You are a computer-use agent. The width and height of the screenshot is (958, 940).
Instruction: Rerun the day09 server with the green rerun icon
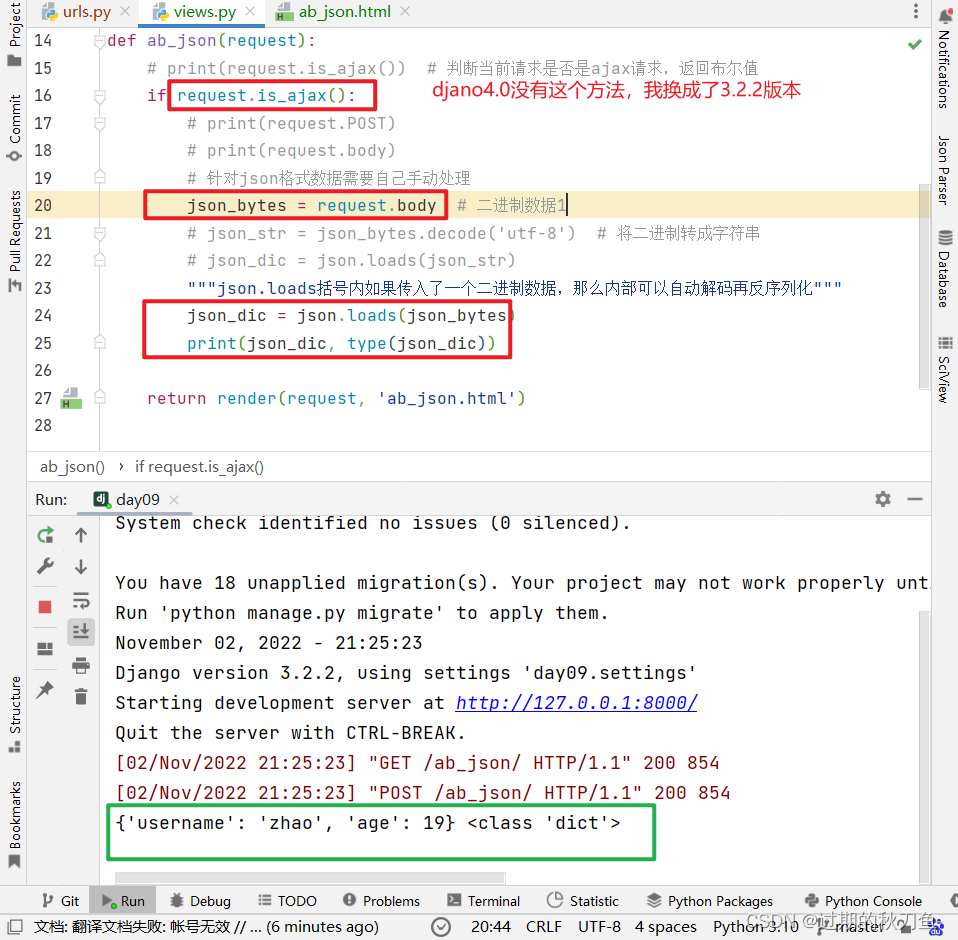[45, 536]
